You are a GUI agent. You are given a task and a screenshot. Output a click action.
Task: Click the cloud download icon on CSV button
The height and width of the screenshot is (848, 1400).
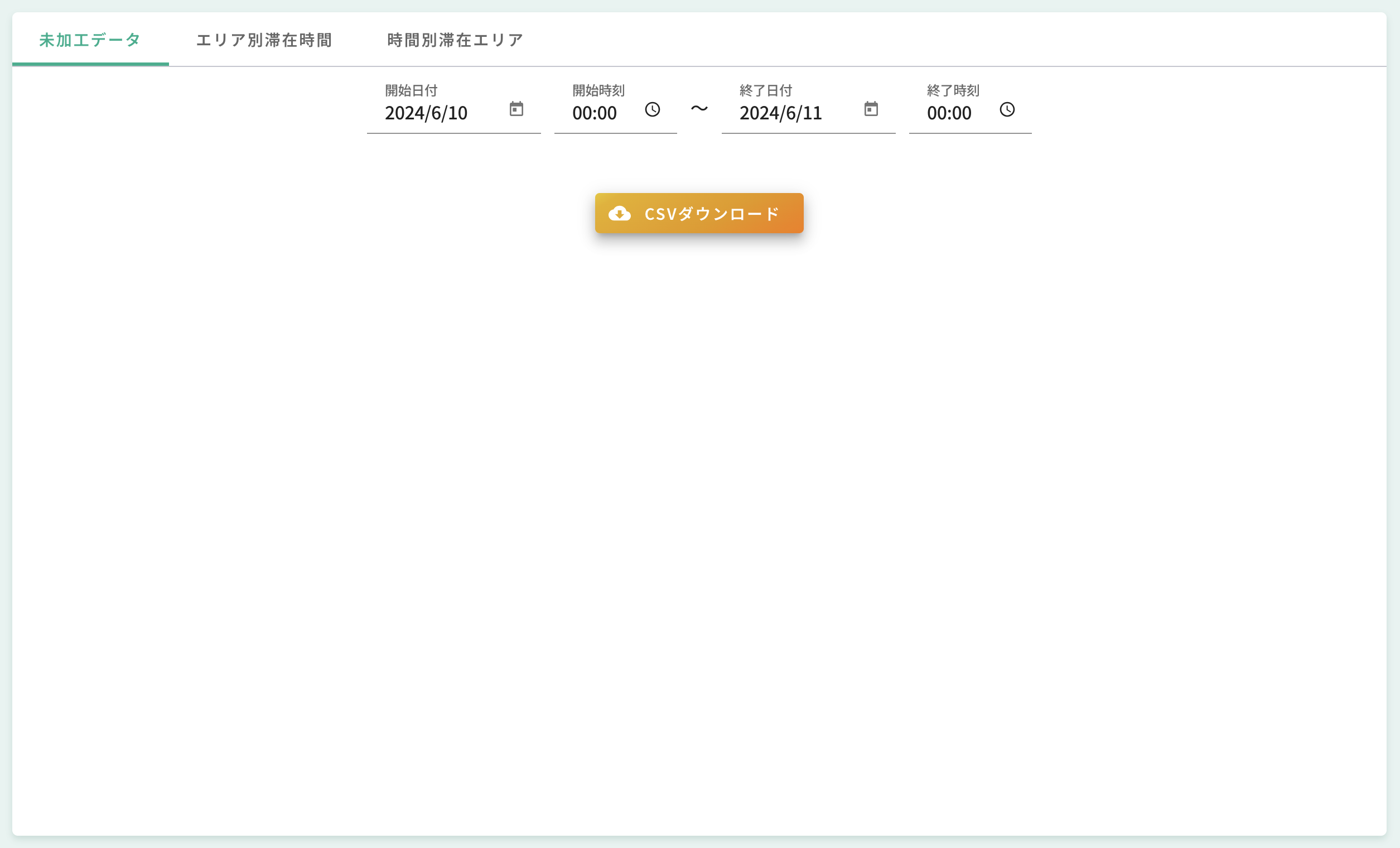click(619, 214)
